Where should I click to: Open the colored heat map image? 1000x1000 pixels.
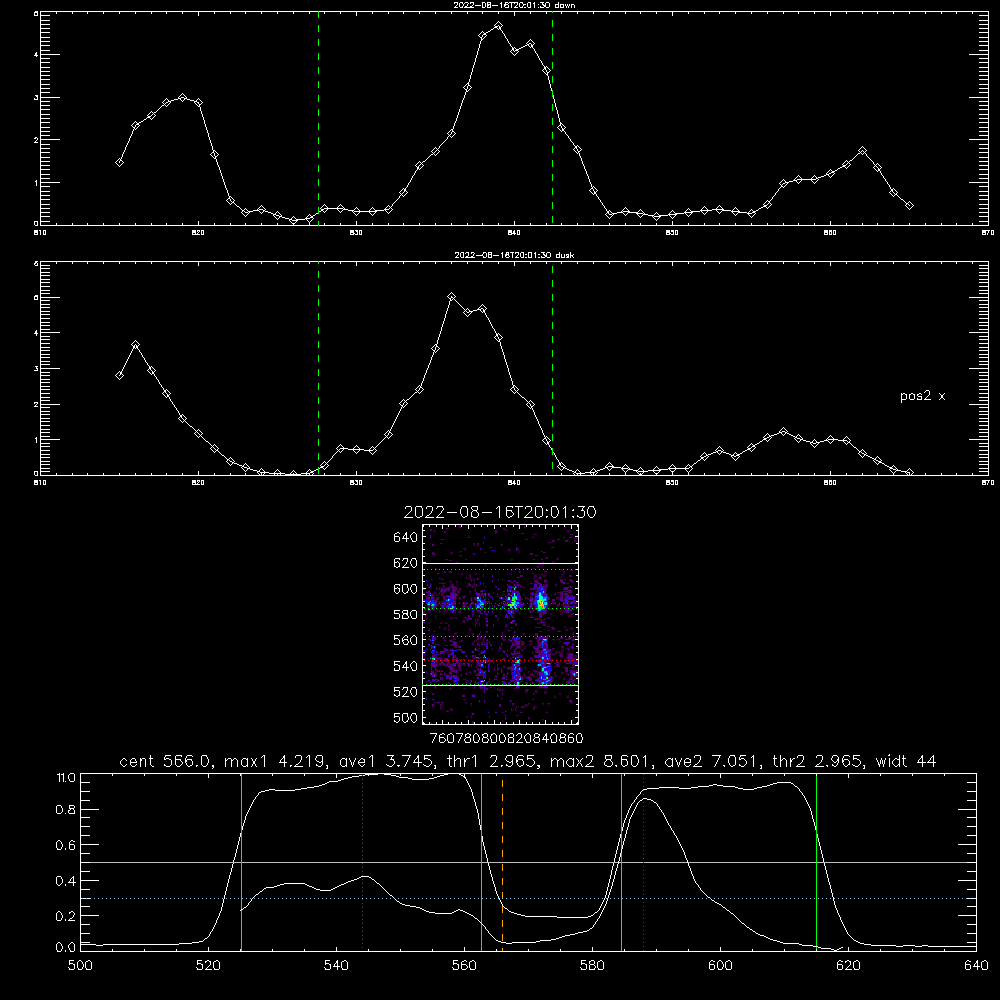coord(501,624)
